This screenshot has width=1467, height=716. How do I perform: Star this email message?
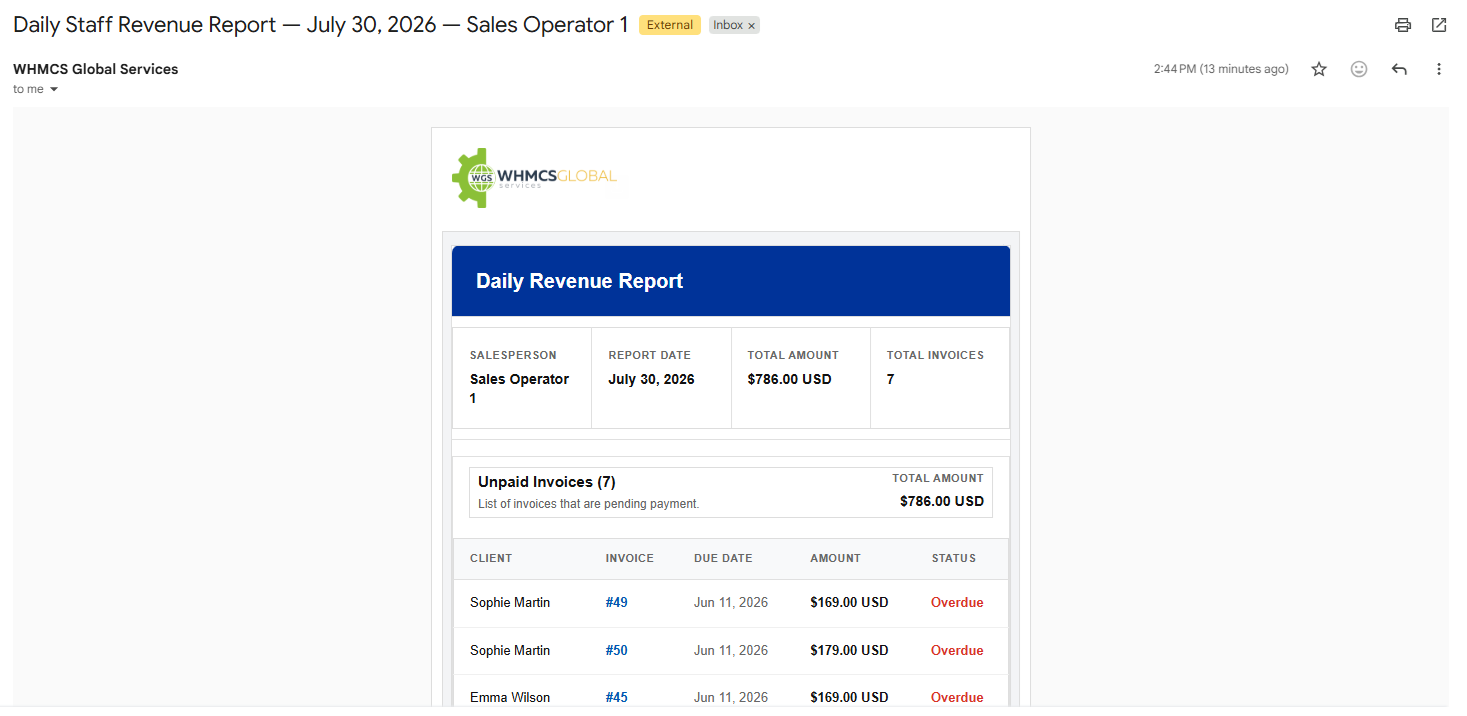click(1319, 69)
